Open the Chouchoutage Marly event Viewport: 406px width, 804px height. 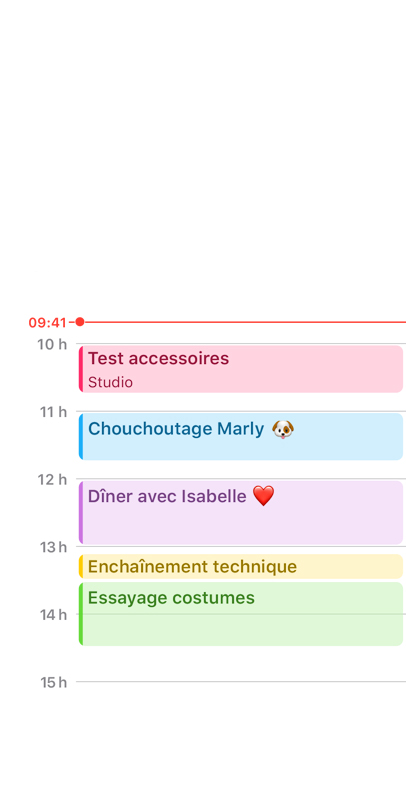pyautogui.click(x=241, y=436)
